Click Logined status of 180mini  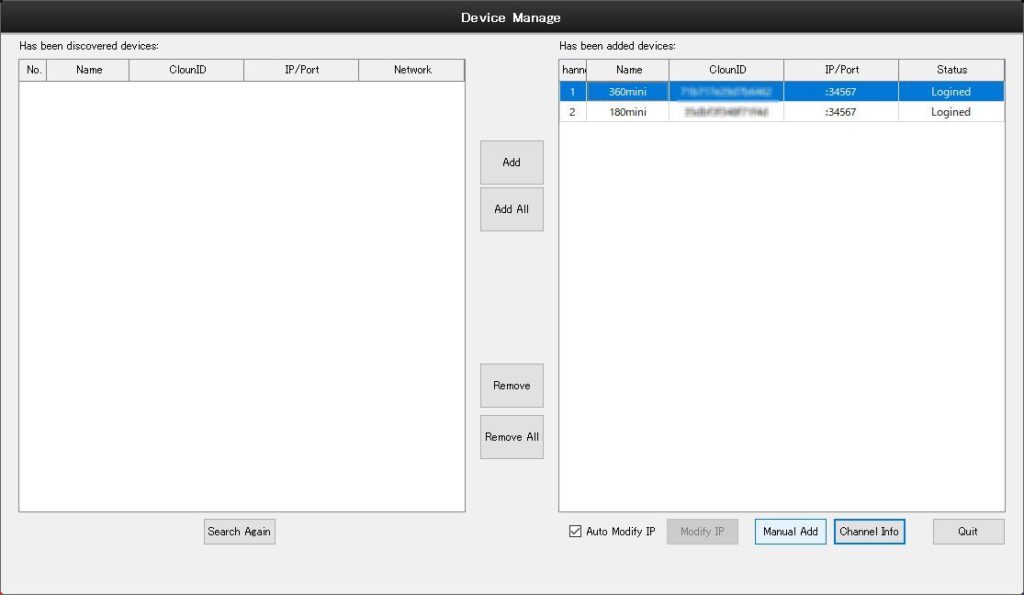(x=951, y=112)
